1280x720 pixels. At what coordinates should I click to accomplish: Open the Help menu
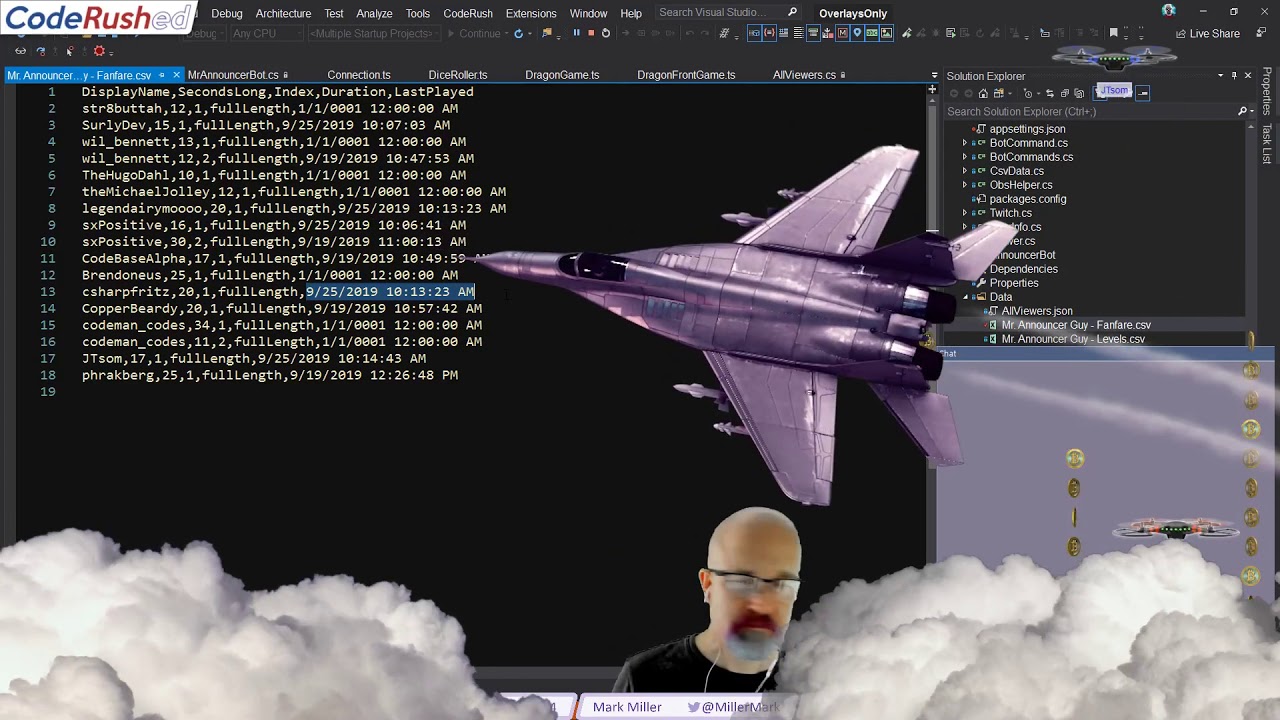pos(631,13)
